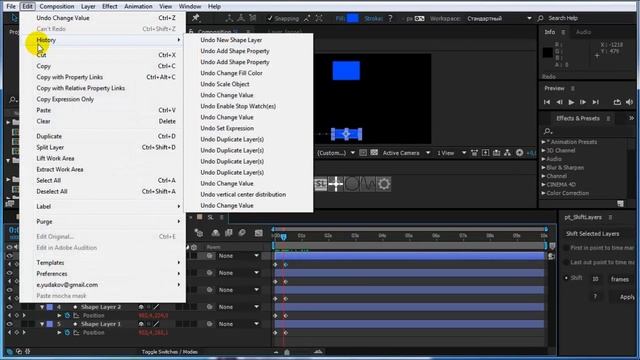The height and width of the screenshot is (360, 640).
Task: Hide Shape Layer 2 with eye icon
Action: [9, 307]
